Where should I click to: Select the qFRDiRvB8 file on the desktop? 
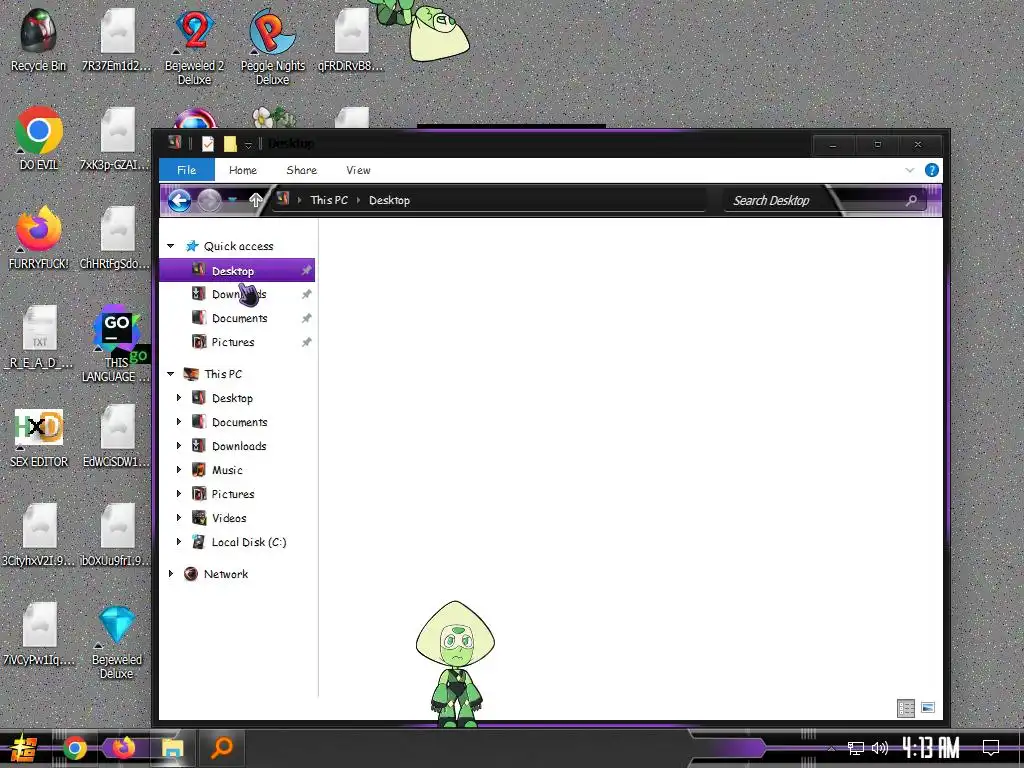pos(351,40)
